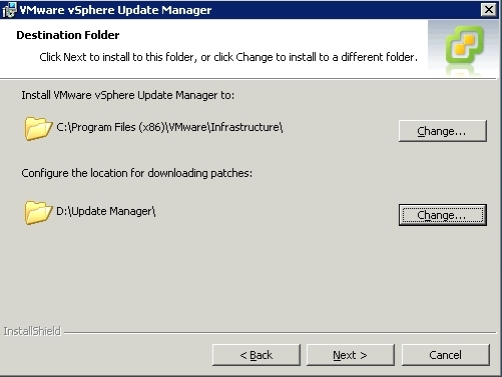Open Change for the Infrastructure install folder
The image size is (502, 377).
(443, 131)
